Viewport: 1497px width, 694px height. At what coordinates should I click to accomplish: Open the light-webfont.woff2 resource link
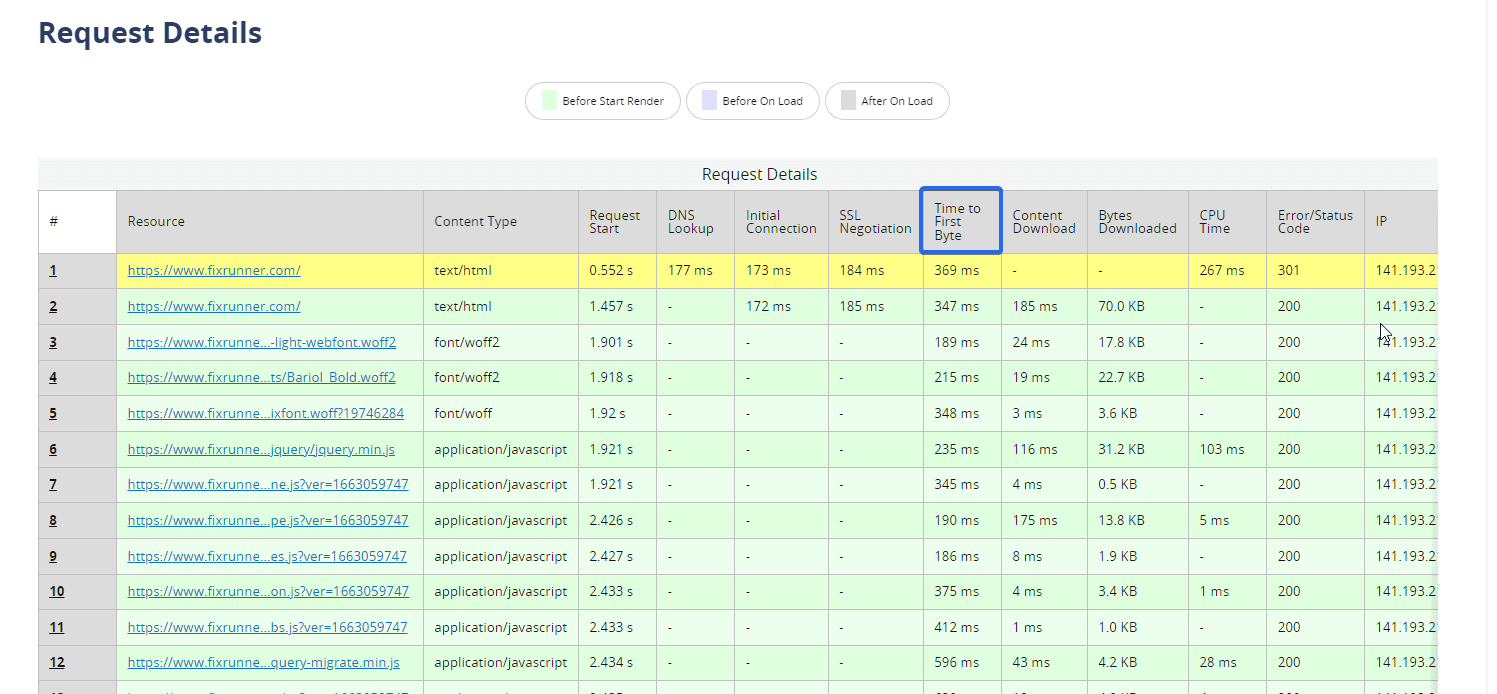[262, 342]
